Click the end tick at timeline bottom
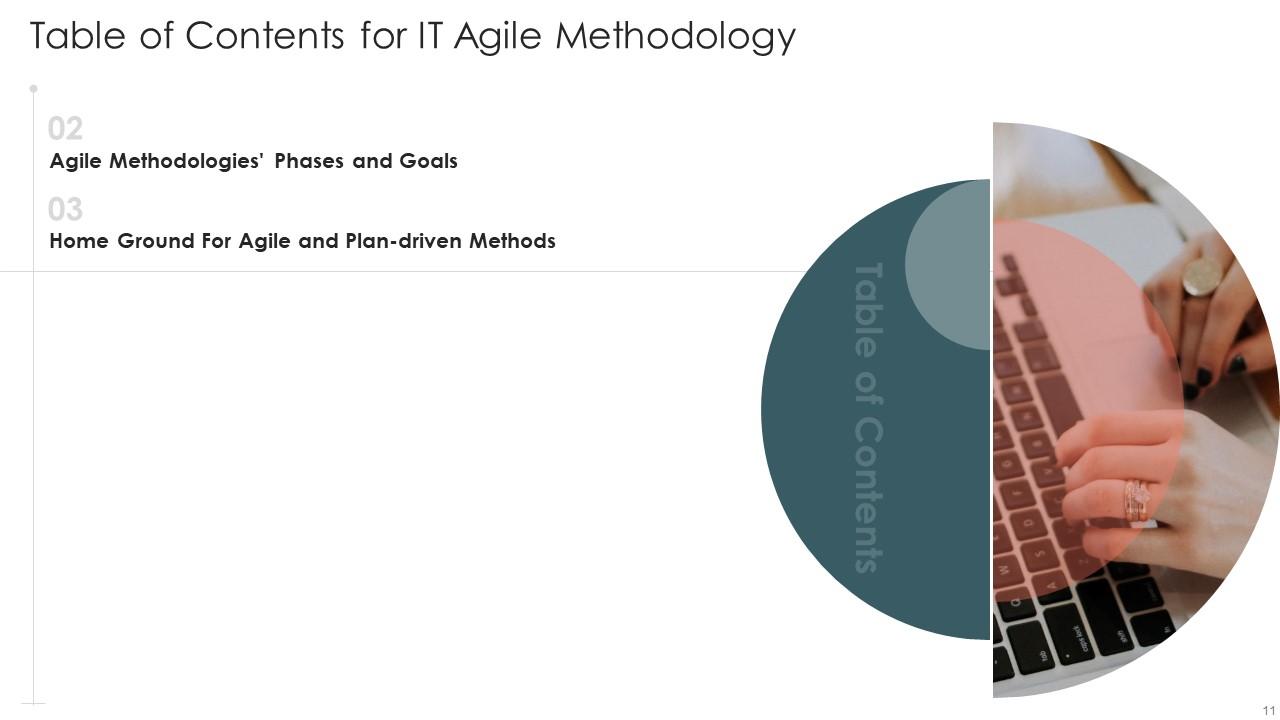 tap(33, 704)
